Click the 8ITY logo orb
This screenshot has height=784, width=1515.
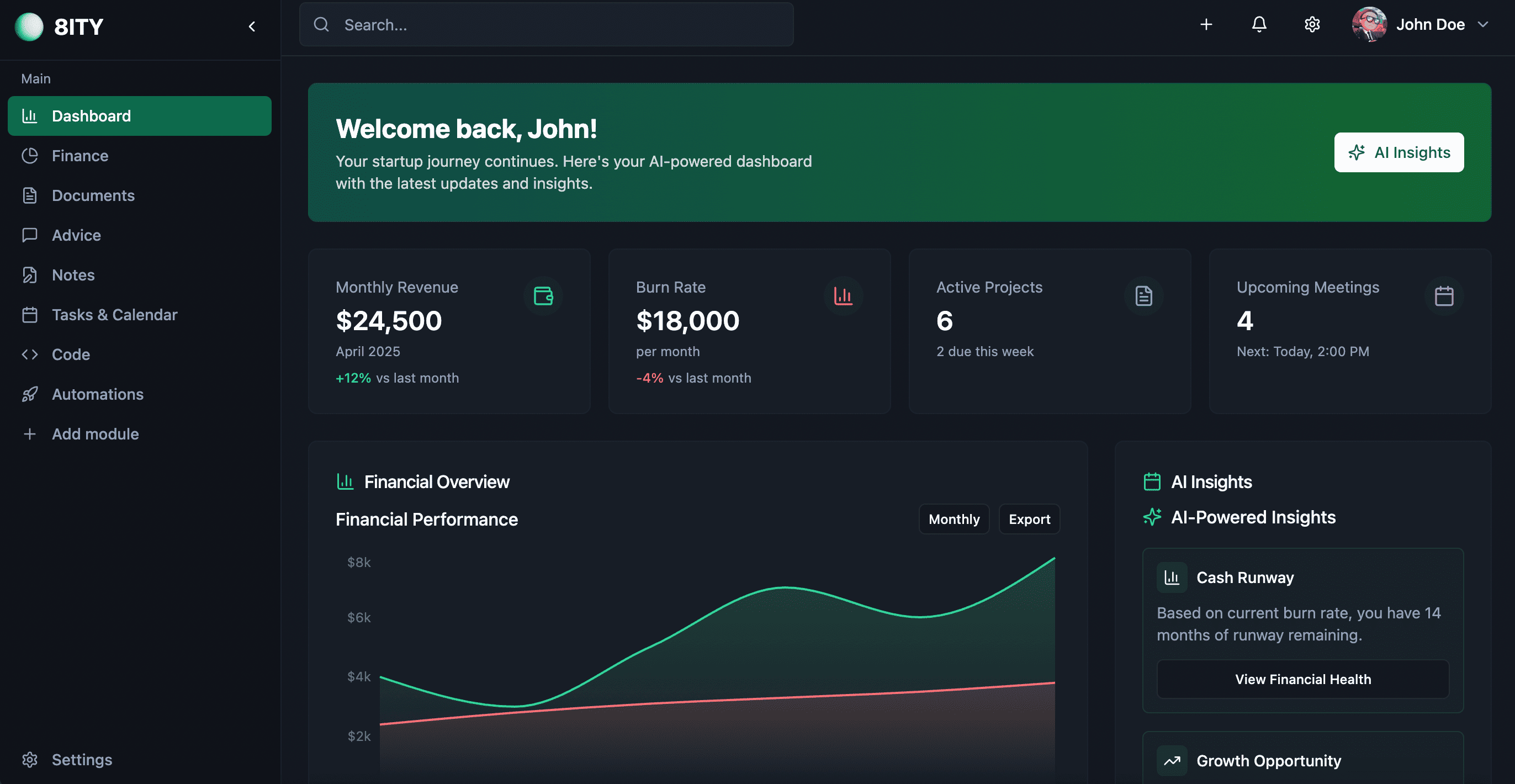(x=29, y=27)
